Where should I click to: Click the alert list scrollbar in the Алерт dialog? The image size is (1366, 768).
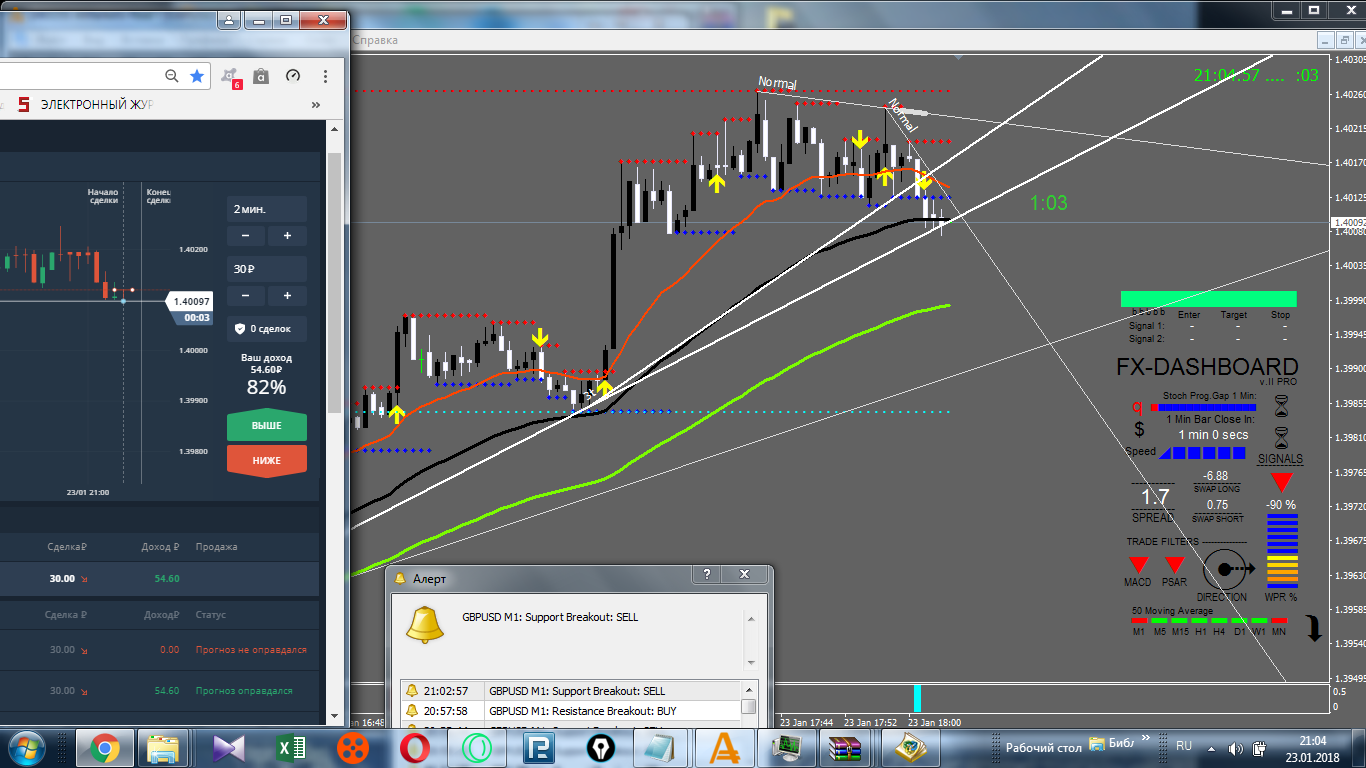pos(749,705)
